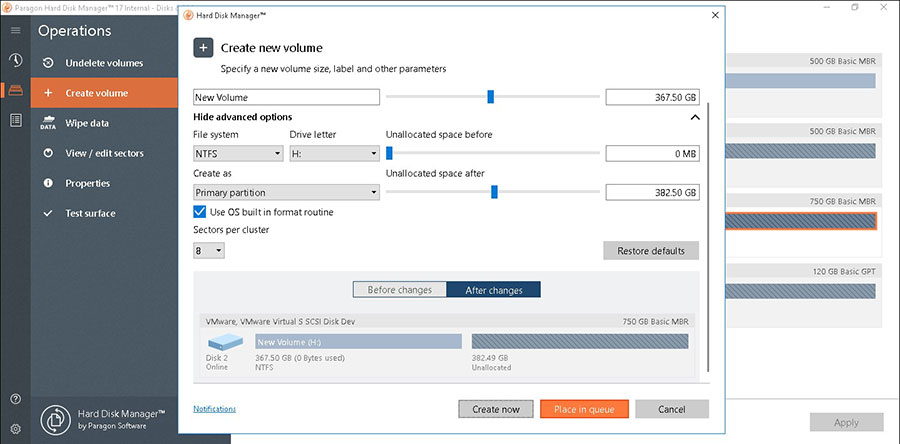Screen dimensions: 900x444
Task: Select Wipe data operation
Action: (104, 123)
